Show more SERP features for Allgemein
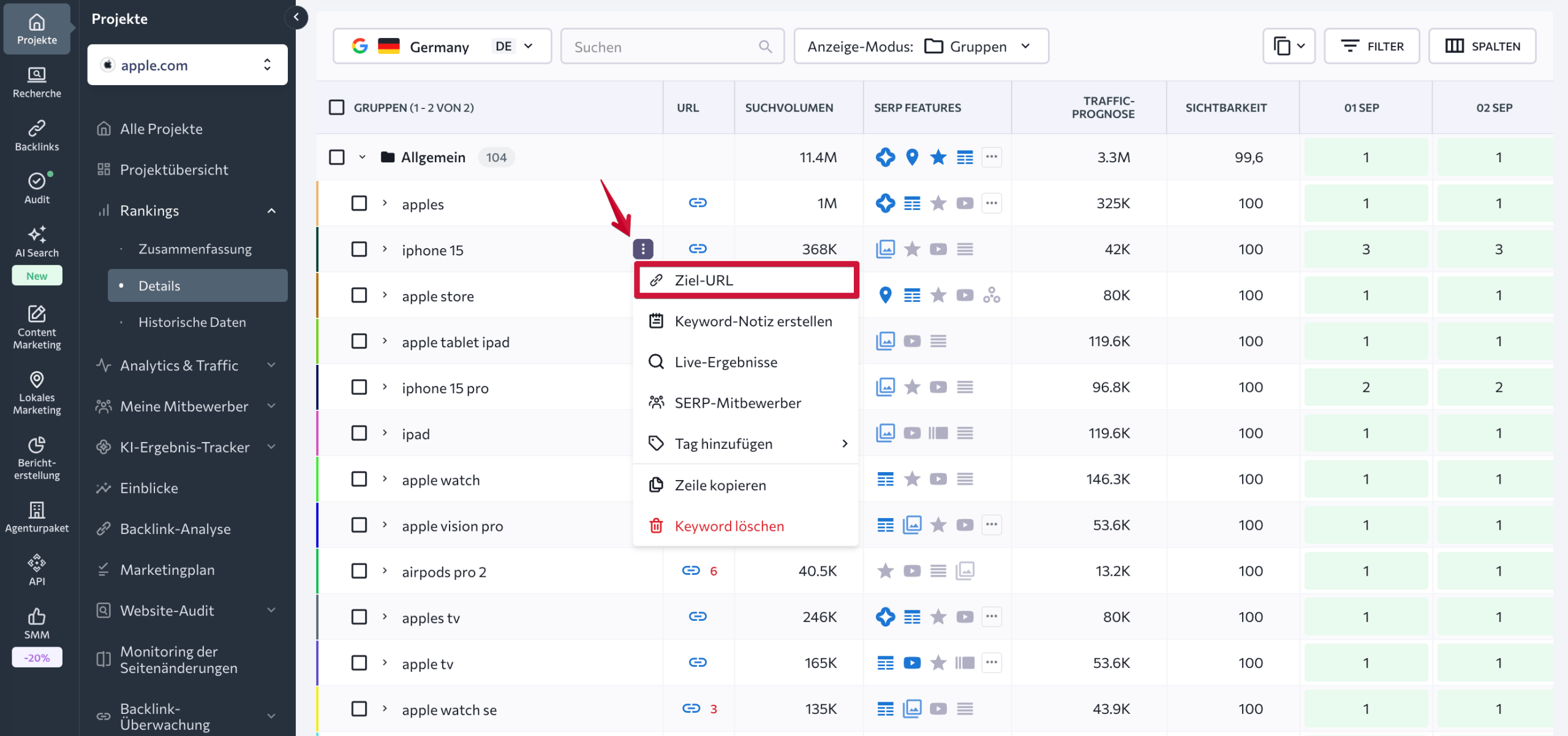The width and height of the screenshot is (1568, 736). point(992,157)
